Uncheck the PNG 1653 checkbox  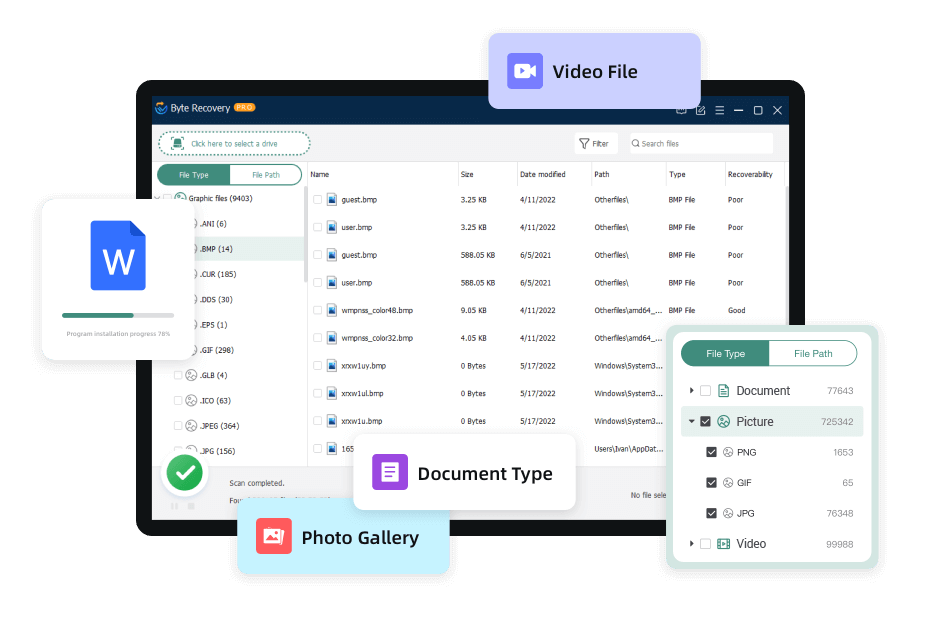[x=711, y=452]
